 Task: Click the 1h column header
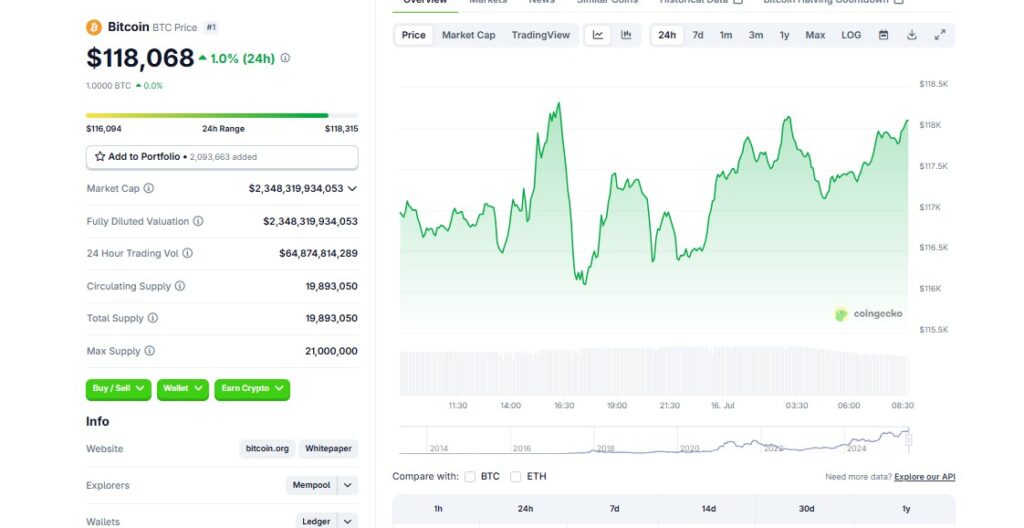click(x=438, y=509)
